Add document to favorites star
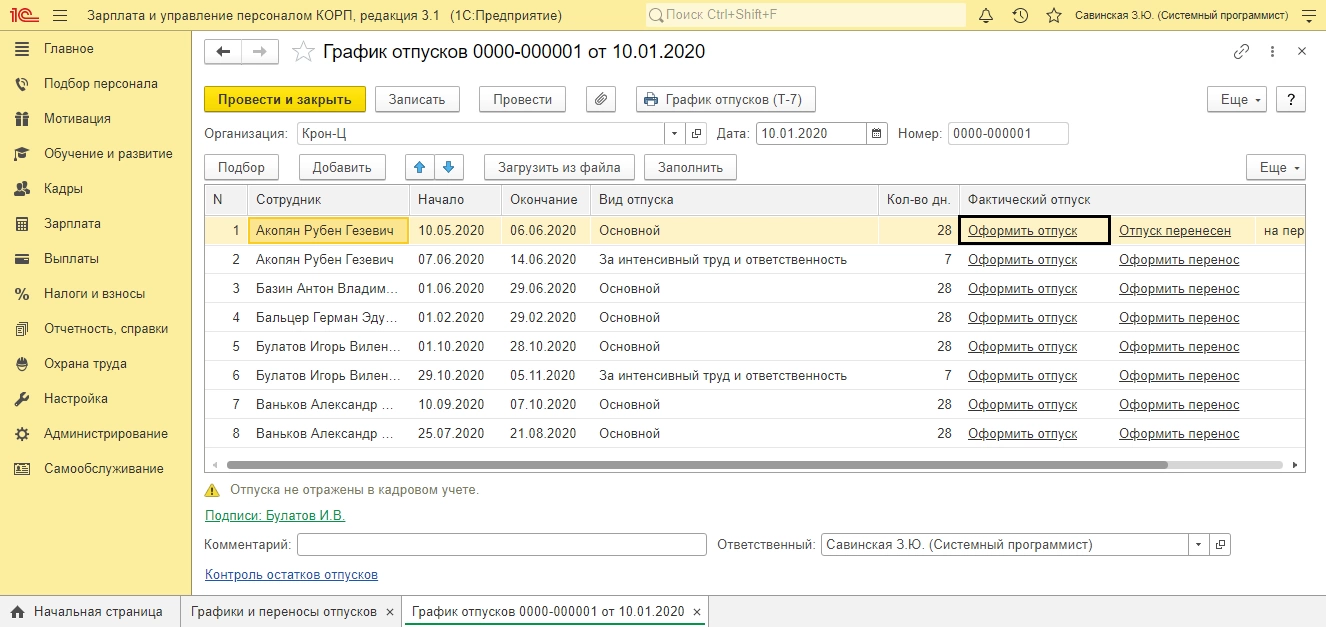Image resolution: width=1326 pixels, height=627 pixels. [x=303, y=53]
